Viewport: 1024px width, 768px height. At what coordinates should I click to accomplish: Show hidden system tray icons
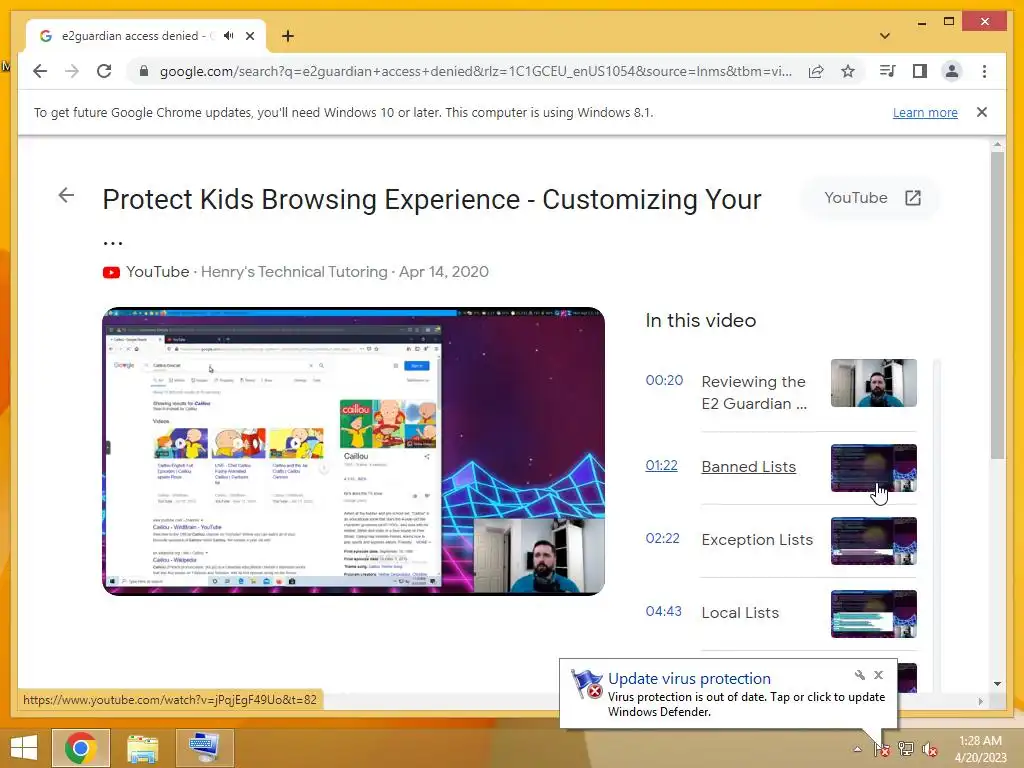click(857, 749)
